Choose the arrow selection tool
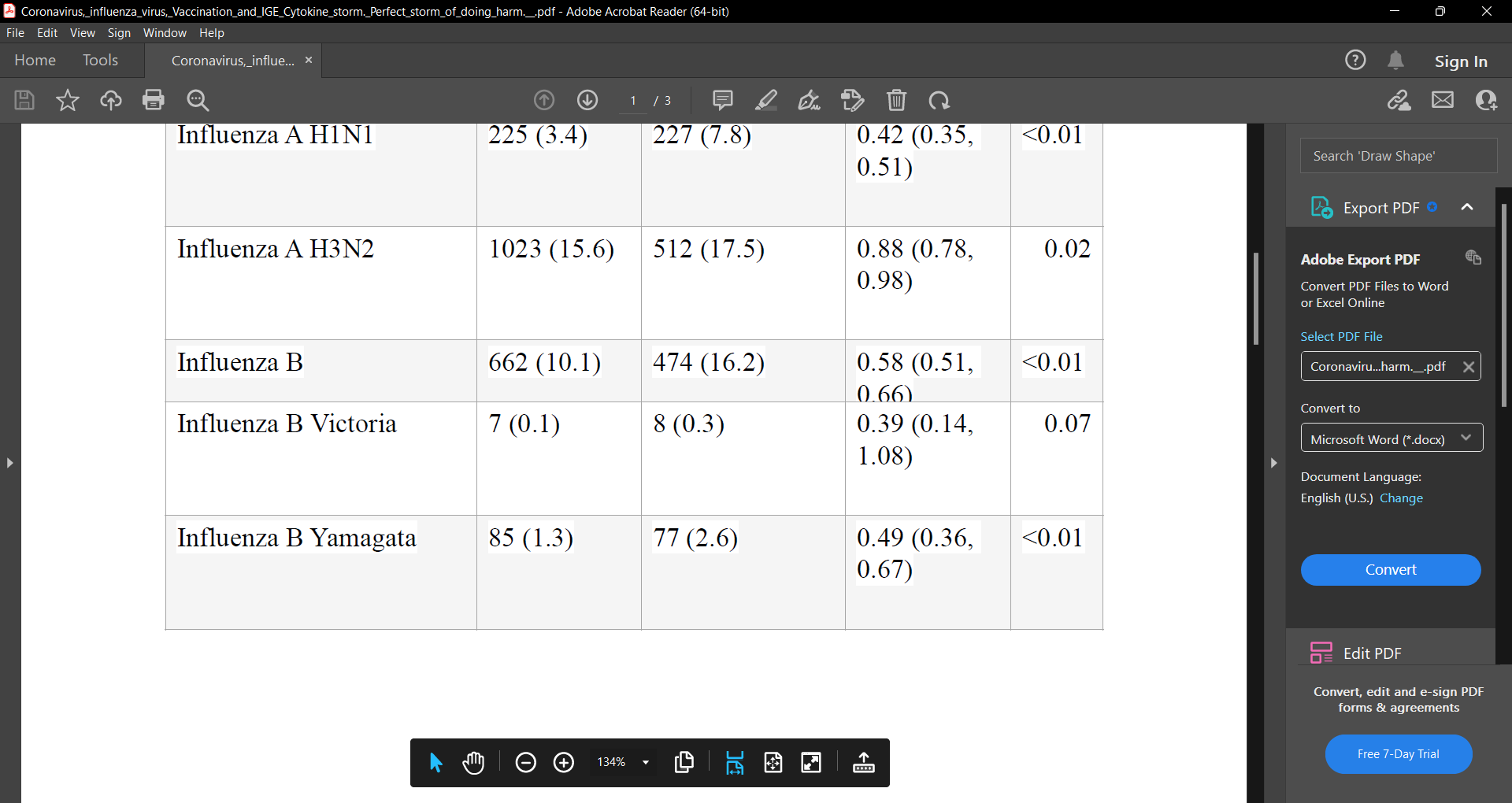This screenshot has height=803, width=1512. [x=435, y=762]
